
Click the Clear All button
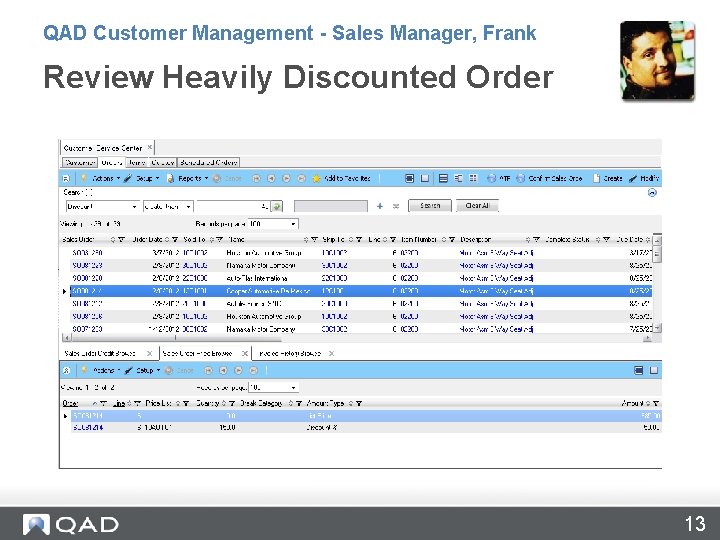[477, 206]
